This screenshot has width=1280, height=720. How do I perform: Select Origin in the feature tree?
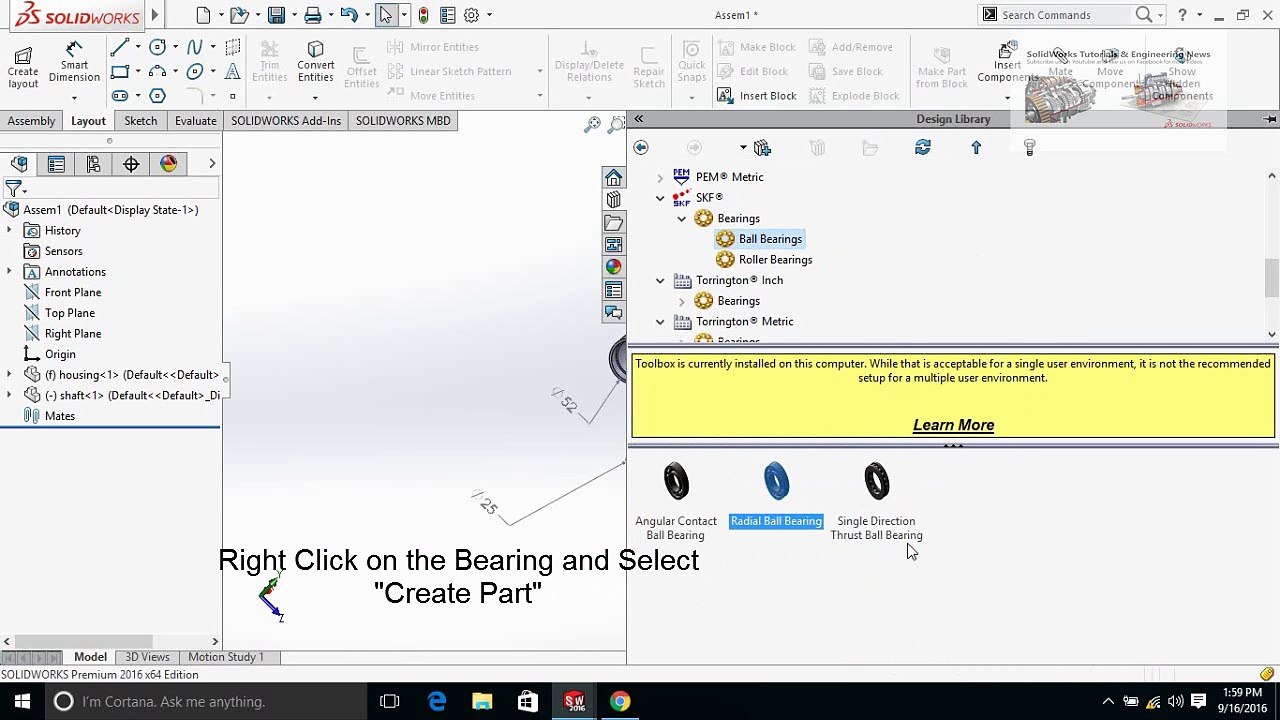point(60,354)
